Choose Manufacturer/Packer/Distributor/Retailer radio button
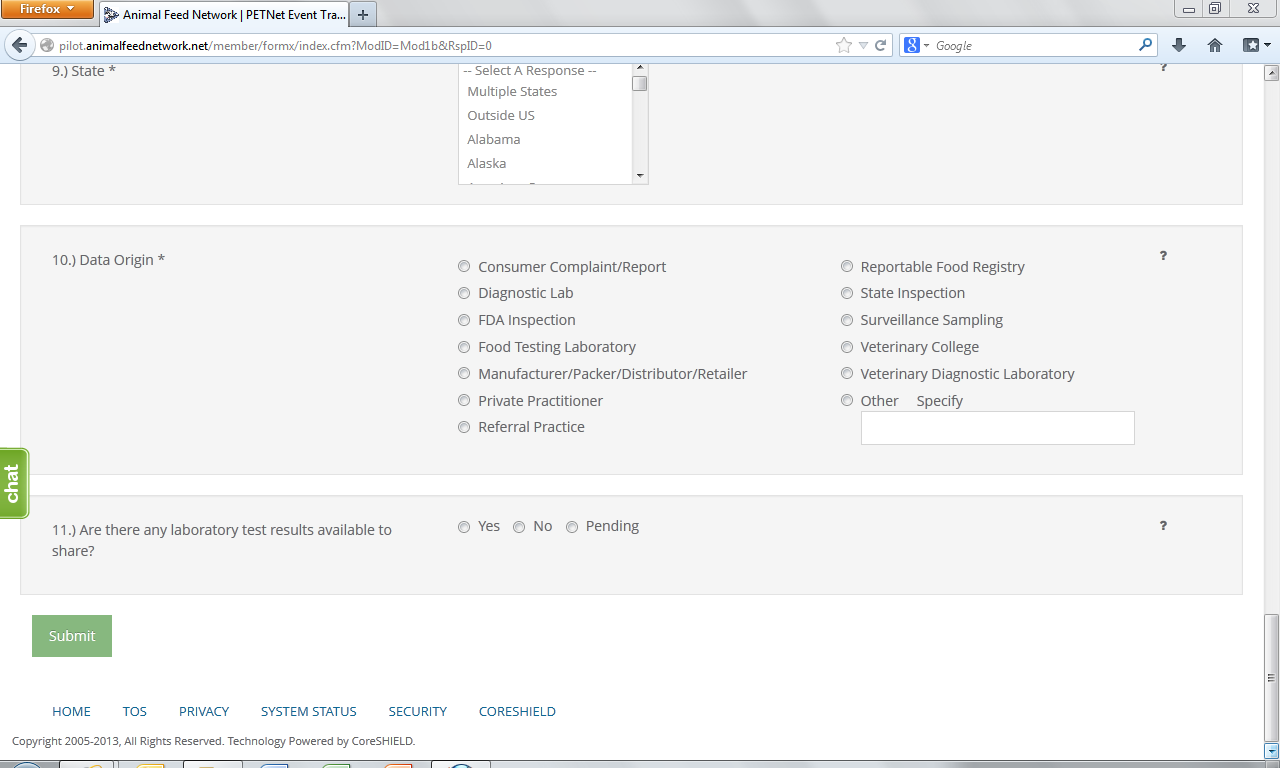This screenshot has width=1280, height=768. (464, 374)
